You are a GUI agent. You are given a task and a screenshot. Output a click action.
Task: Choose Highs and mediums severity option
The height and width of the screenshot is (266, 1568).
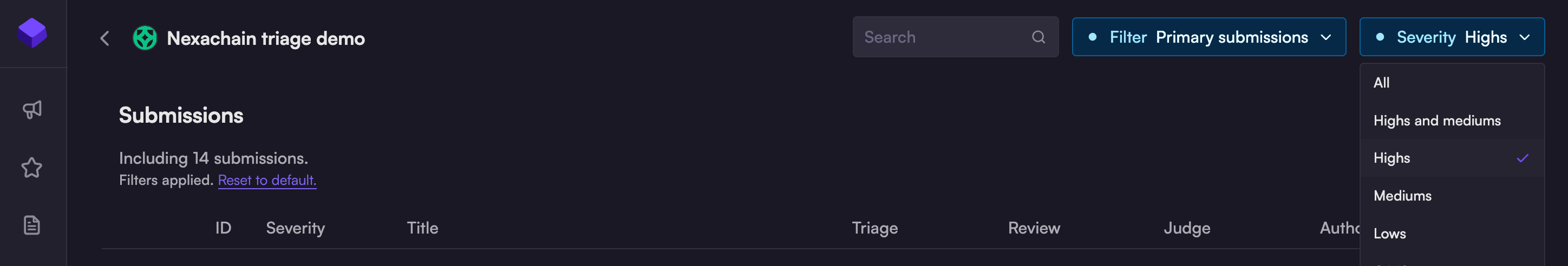pyautogui.click(x=1436, y=120)
